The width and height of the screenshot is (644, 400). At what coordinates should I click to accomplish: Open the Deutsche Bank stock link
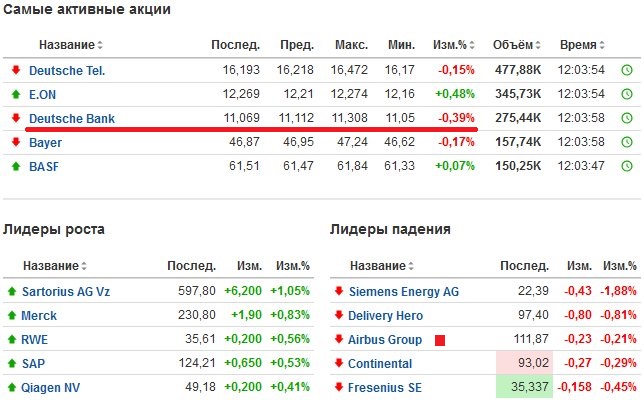tap(72, 119)
